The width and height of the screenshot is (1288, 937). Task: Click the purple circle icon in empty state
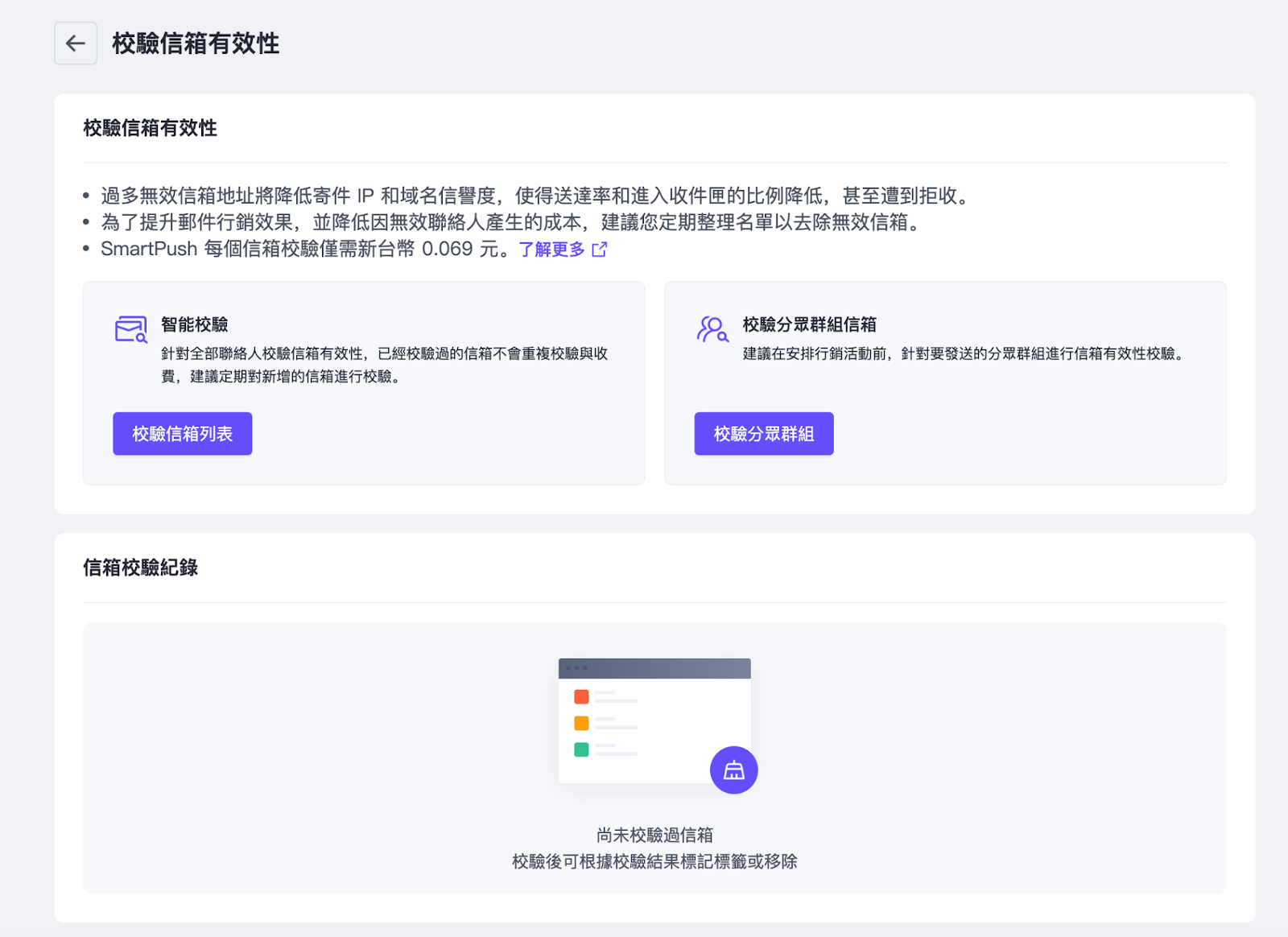coord(733,770)
